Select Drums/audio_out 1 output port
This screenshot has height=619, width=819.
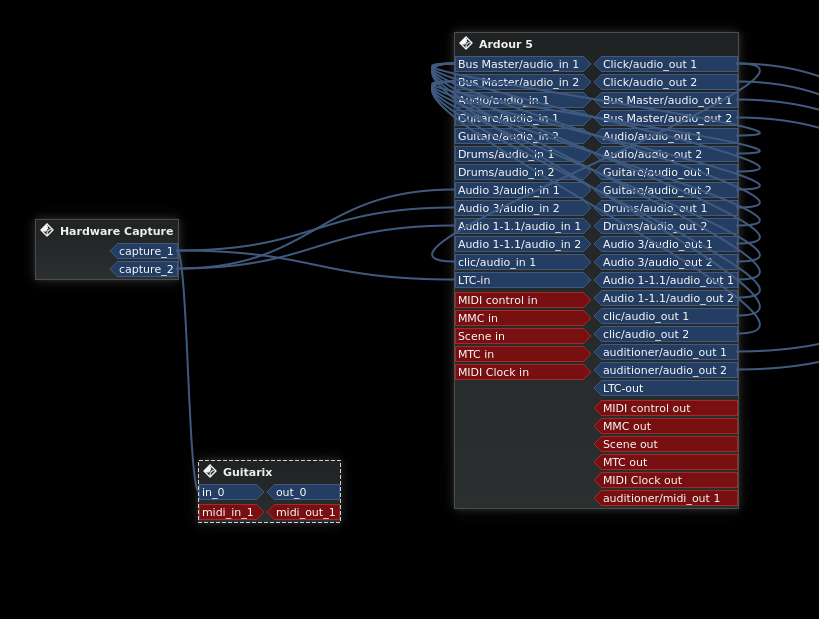click(x=666, y=208)
